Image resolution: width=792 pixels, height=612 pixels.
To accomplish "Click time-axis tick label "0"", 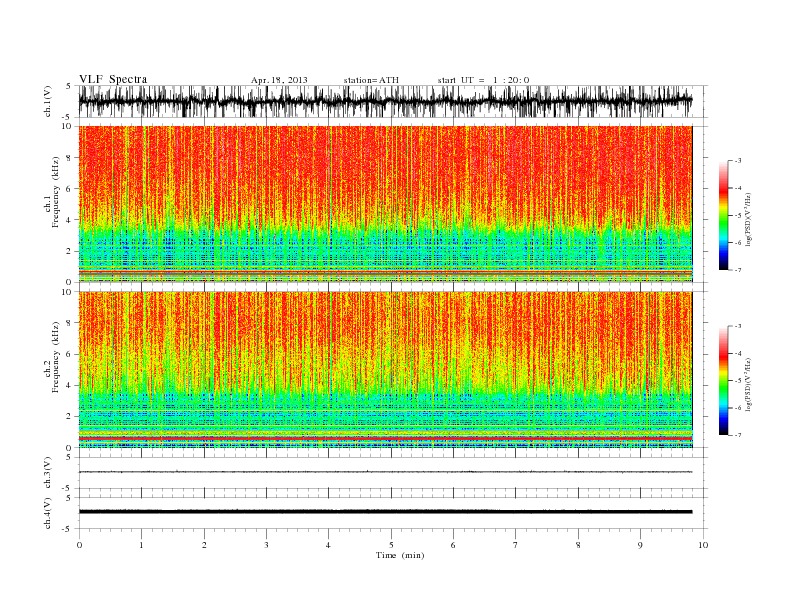I will [79, 545].
